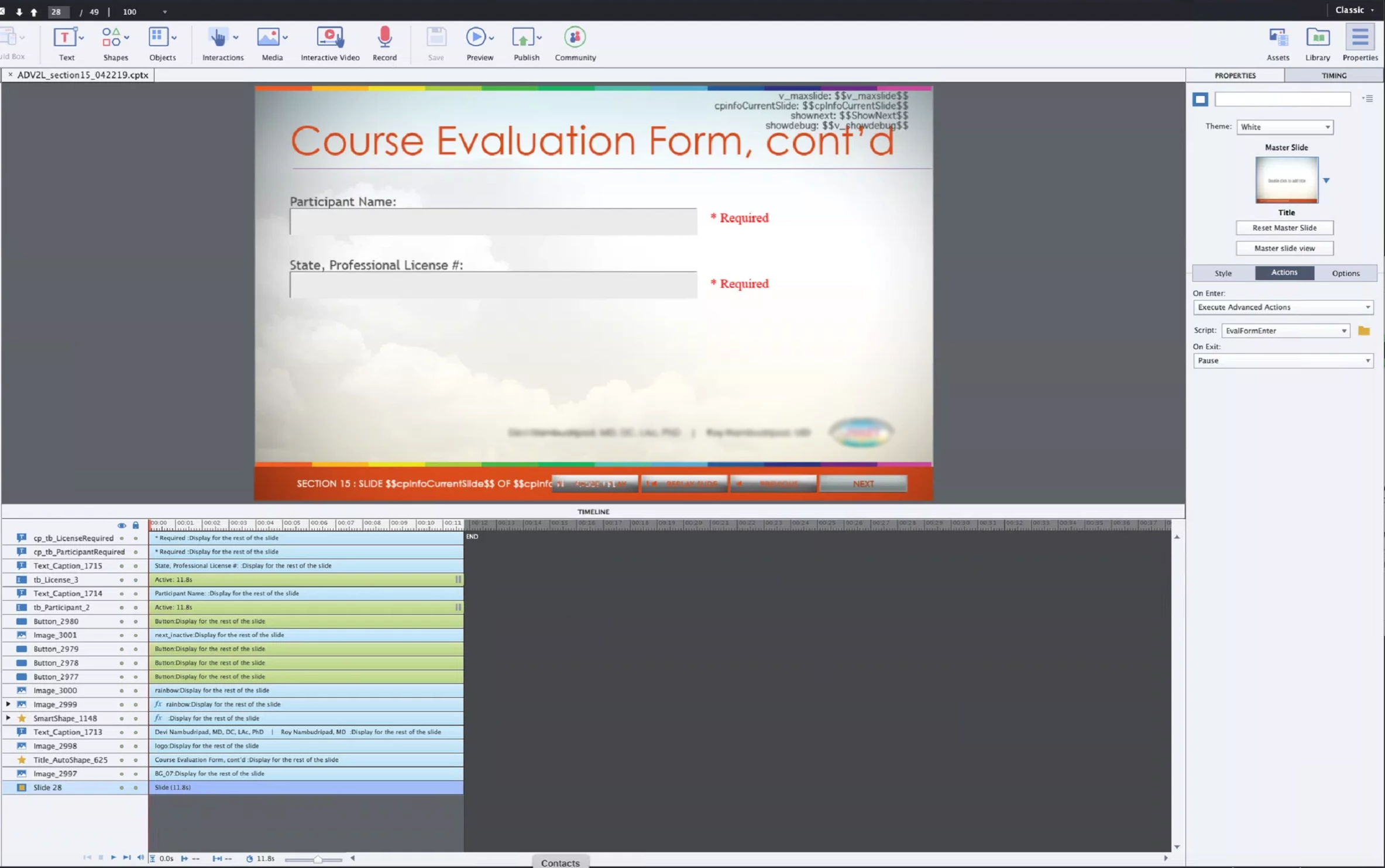Select the Style tab in Properties

pyautogui.click(x=1223, y=273)
